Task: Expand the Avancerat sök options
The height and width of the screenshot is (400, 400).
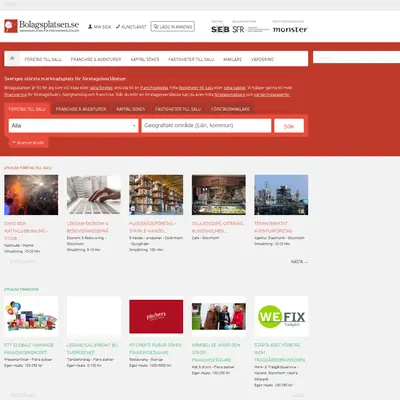Action: [x=28, y=142]
